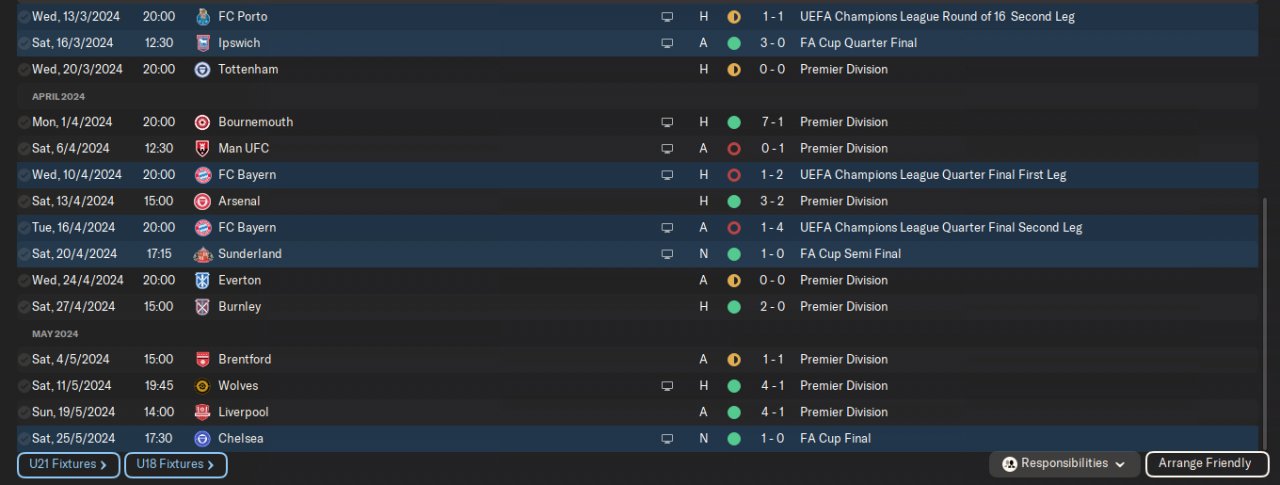
Task: Click the Liverpool club badge
Action: [x=202, y=412]
